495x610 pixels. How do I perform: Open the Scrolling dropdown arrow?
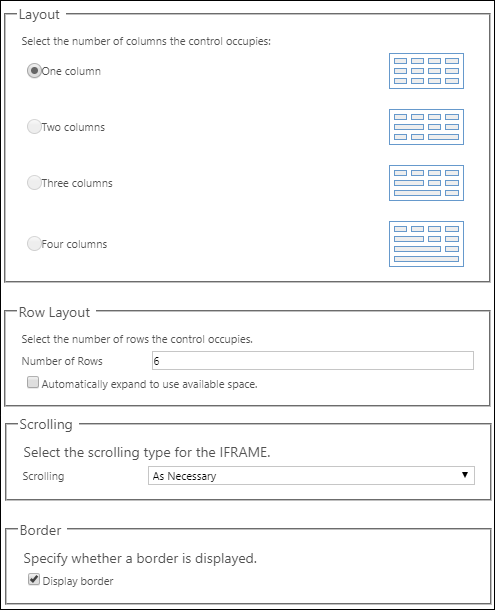(x=465, y=475)
